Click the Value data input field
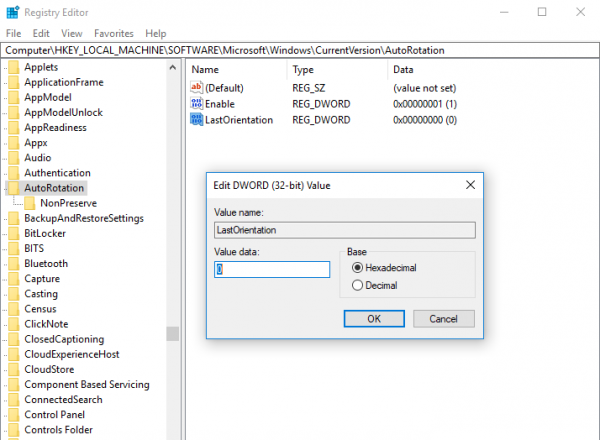Screen dimensions: 600x440 (272, 269)
